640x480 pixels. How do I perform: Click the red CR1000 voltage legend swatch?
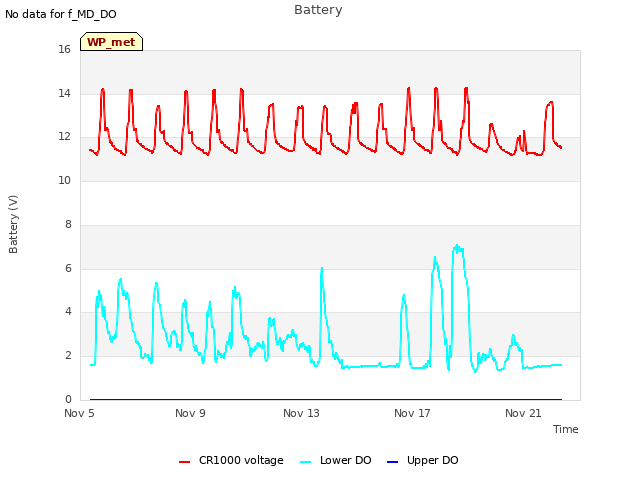tap(184, 462)
